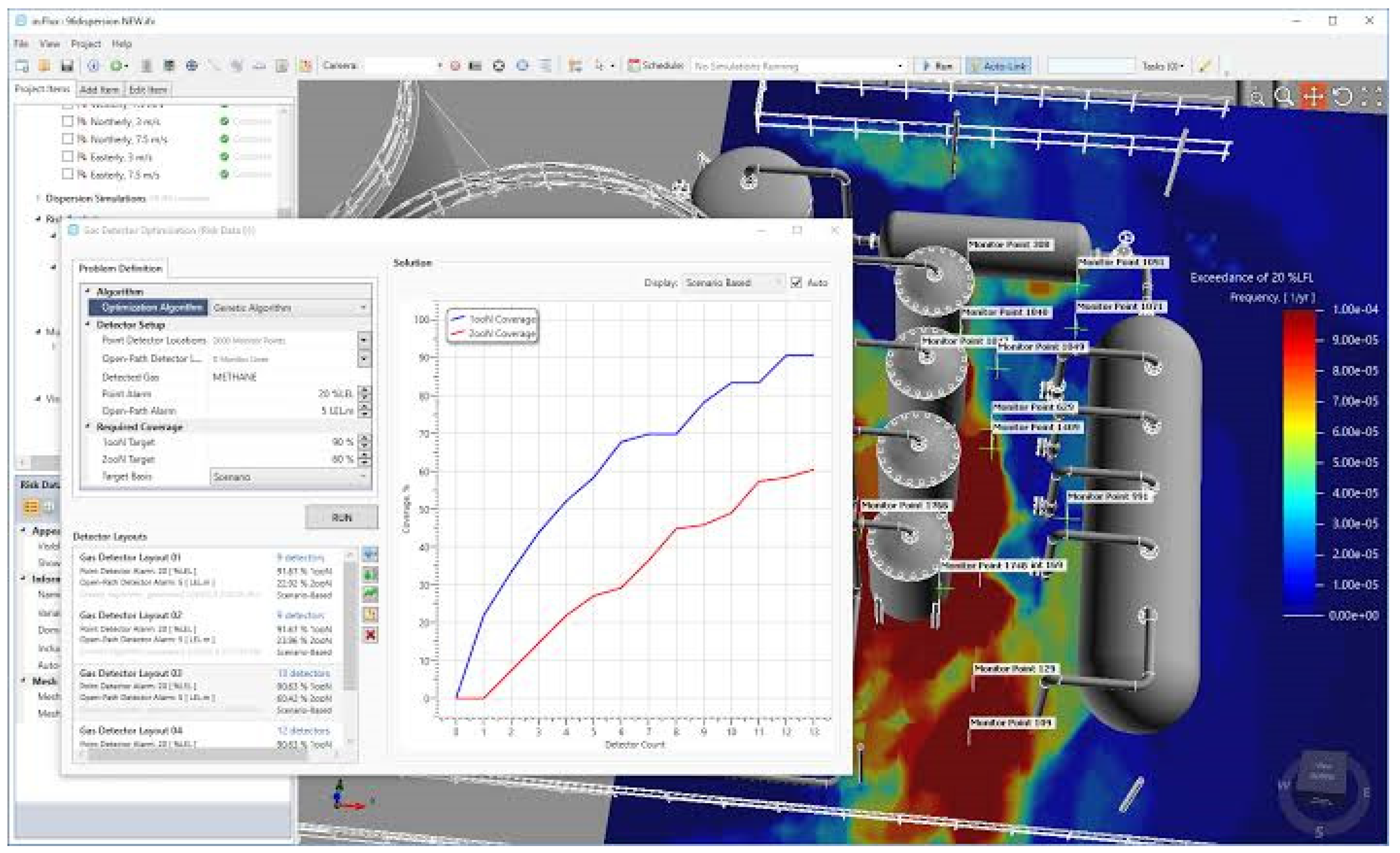This screenshot has height=853, width=1400.
Task: Uncheck the Auto checkbox beside Display
Action: 796,283
